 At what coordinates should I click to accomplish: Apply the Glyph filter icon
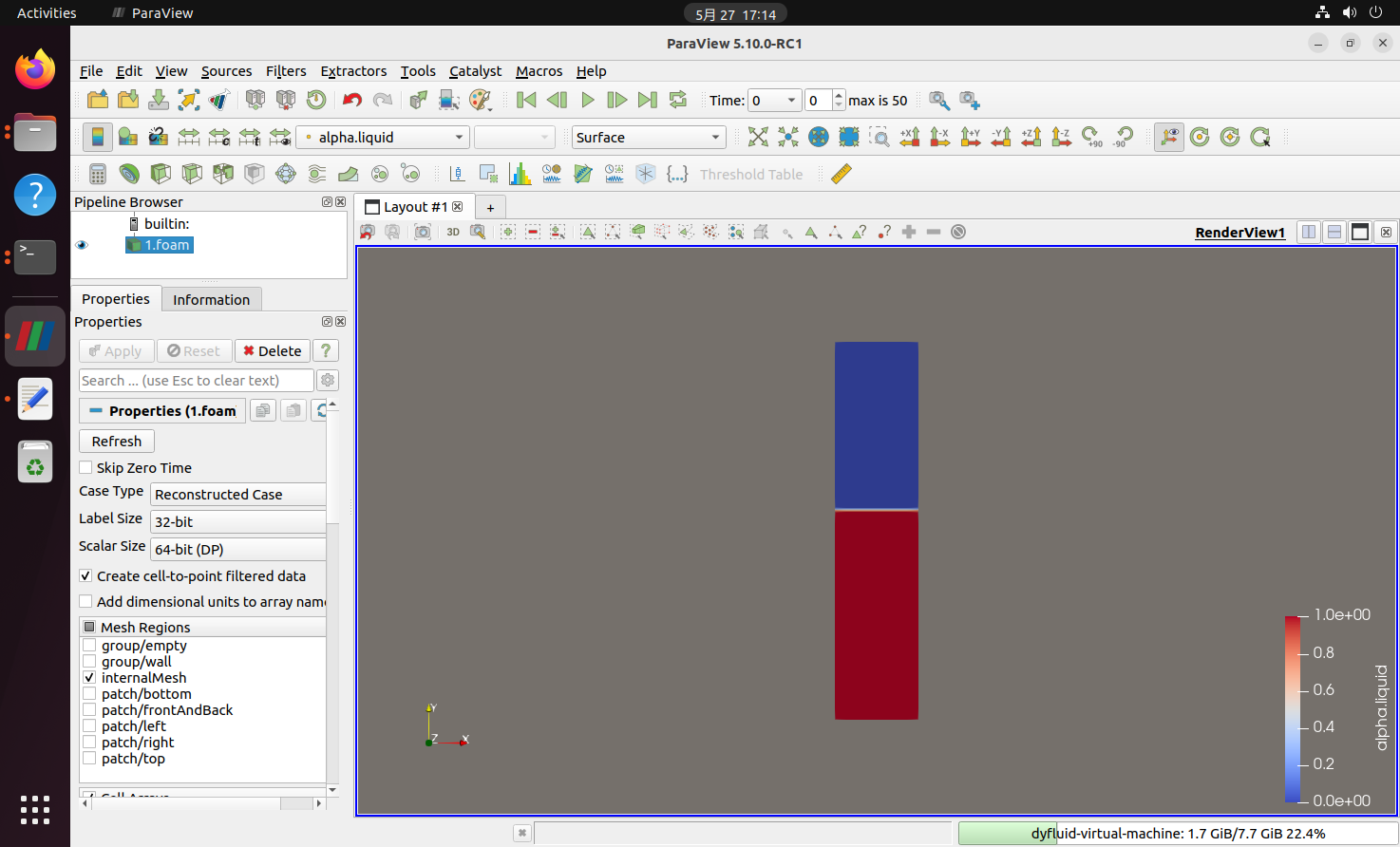point(286,174)
